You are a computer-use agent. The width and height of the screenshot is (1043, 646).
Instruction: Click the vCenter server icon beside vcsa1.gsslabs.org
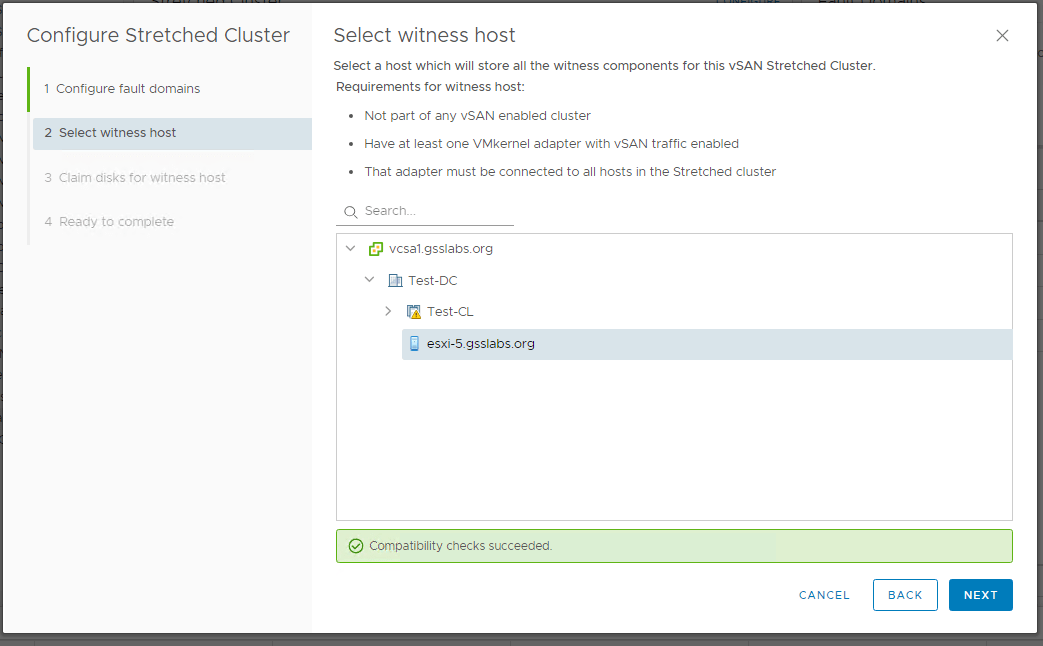tap(376, 249)
